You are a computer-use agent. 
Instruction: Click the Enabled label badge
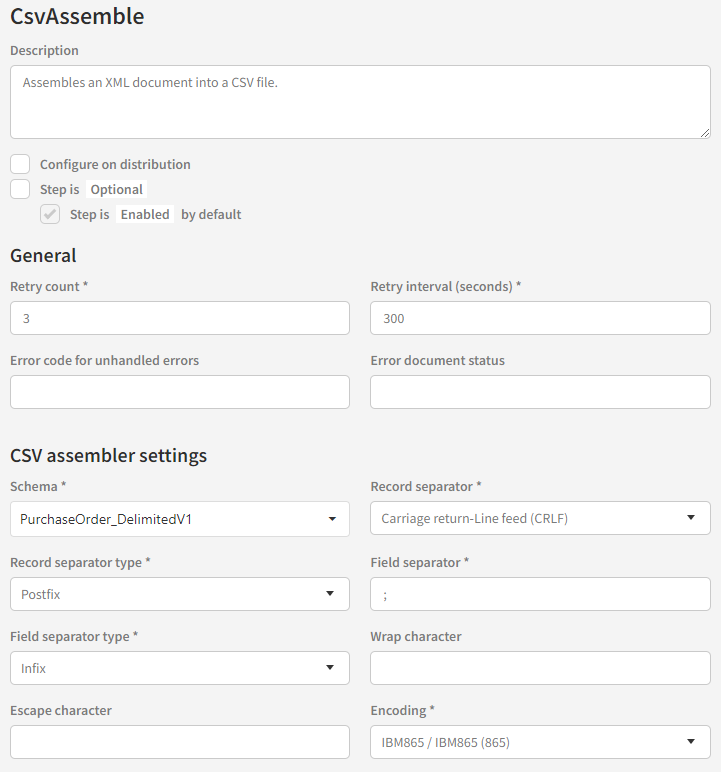coord(145,214)
